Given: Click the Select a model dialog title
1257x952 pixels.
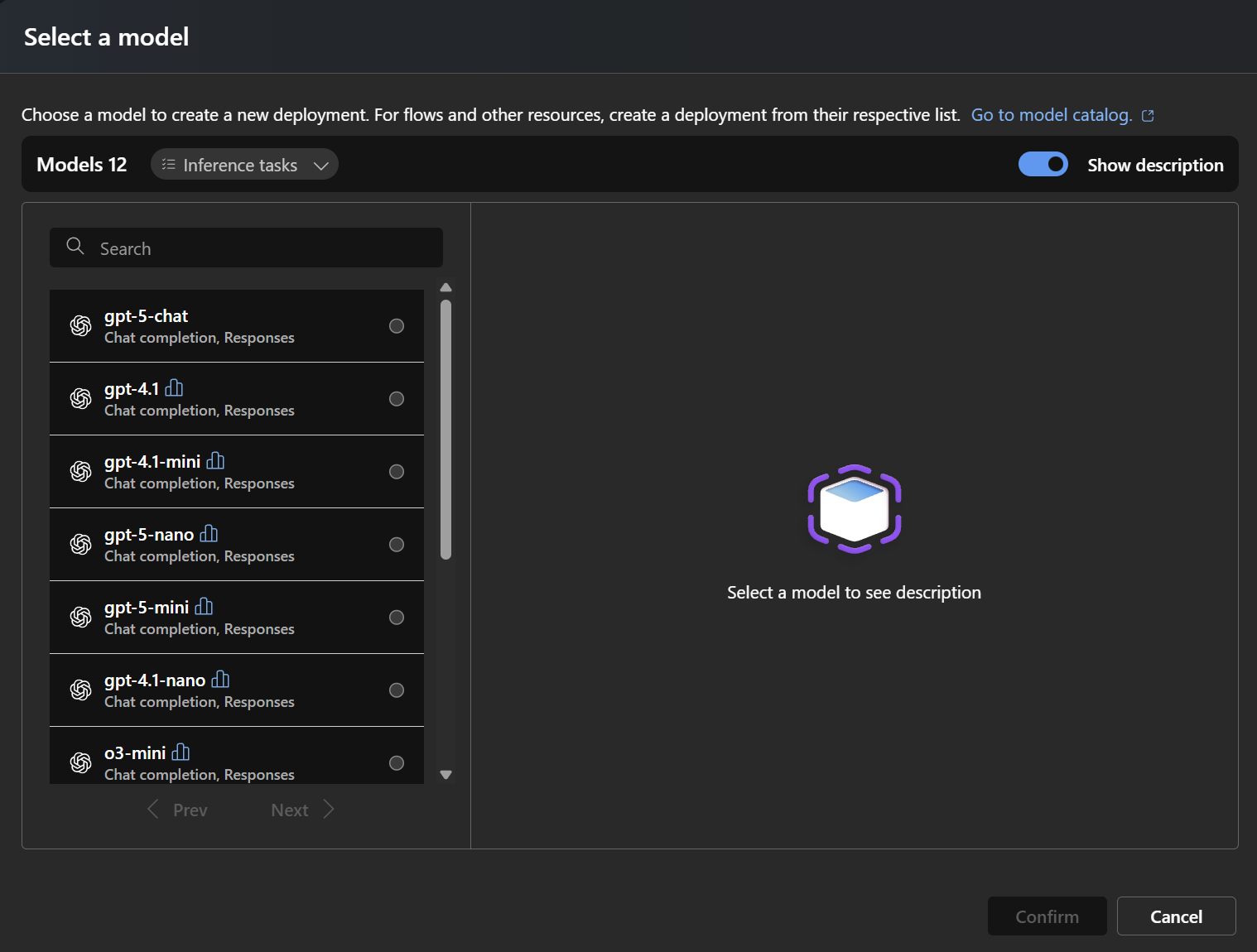Looking at the screenshot, I should coord(107,37).
